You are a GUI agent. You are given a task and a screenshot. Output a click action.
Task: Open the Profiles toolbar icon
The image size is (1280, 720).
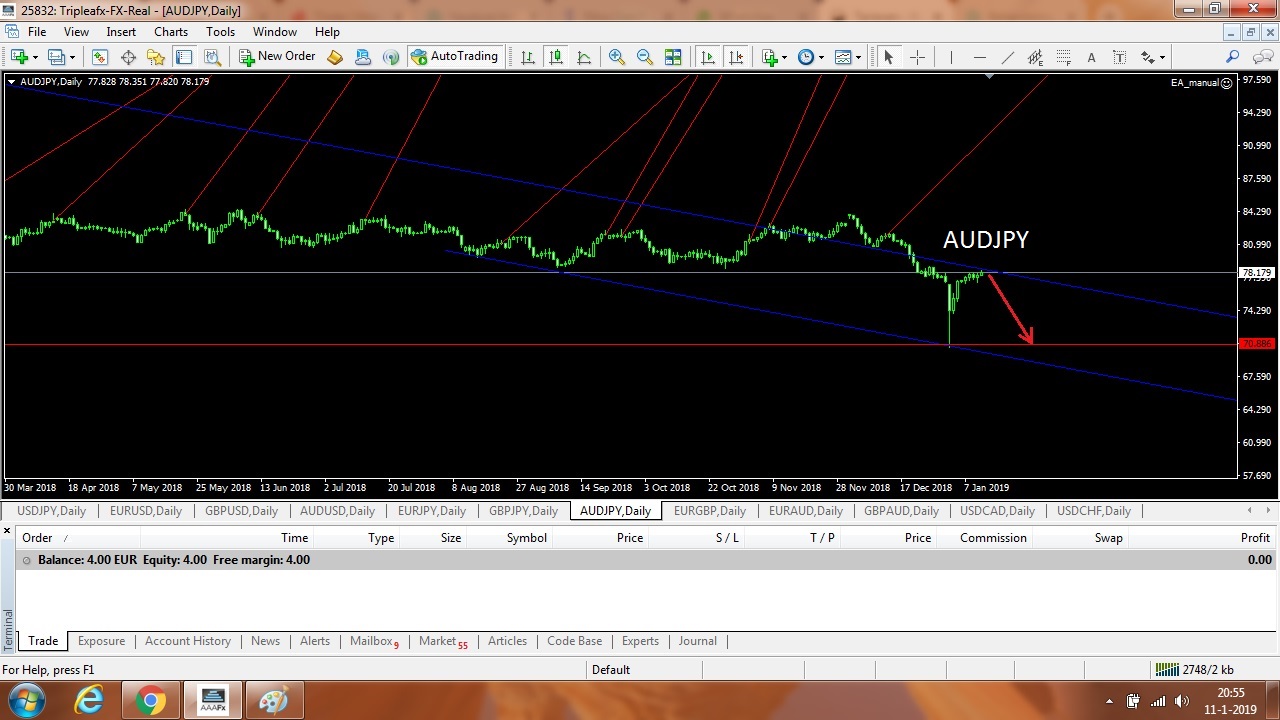point(56,57)
